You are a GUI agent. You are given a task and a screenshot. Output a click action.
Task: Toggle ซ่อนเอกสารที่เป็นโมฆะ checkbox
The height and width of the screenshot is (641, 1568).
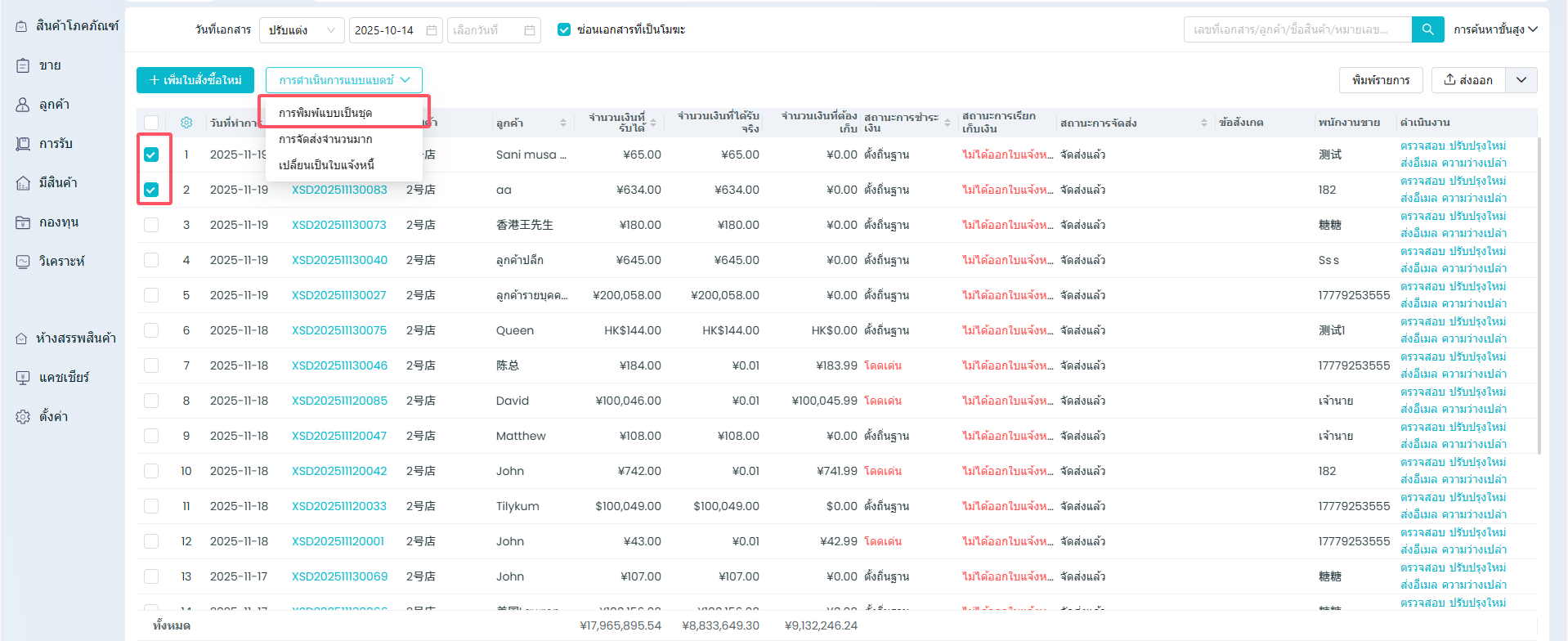pyautogui.click(x=564, y=29)
